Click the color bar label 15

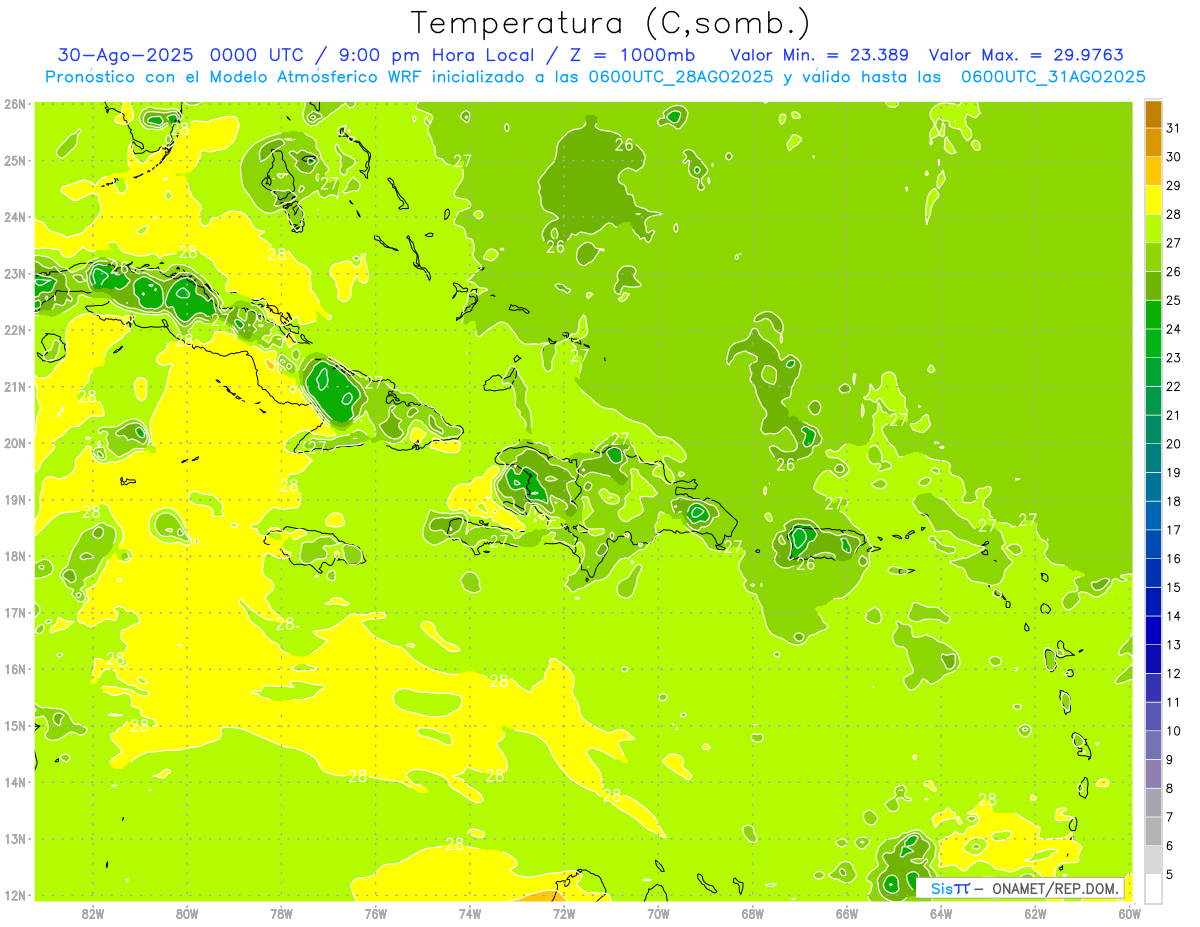[x=1174, y=588]
